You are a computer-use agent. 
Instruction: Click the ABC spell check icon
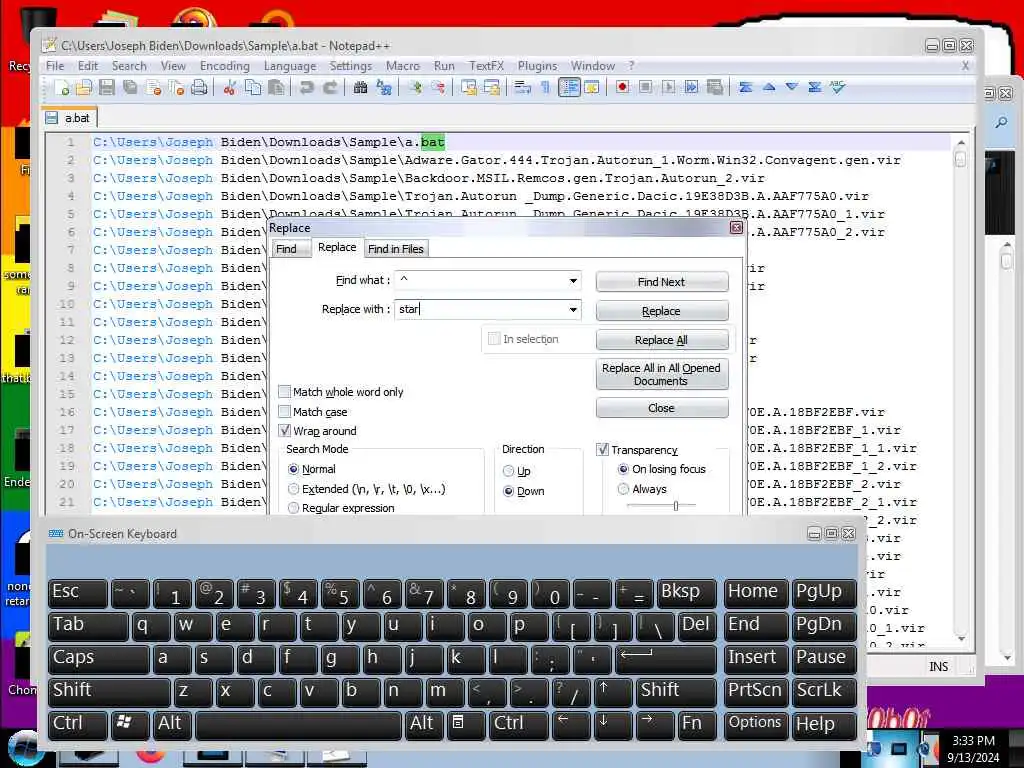(x=837, y=87)
